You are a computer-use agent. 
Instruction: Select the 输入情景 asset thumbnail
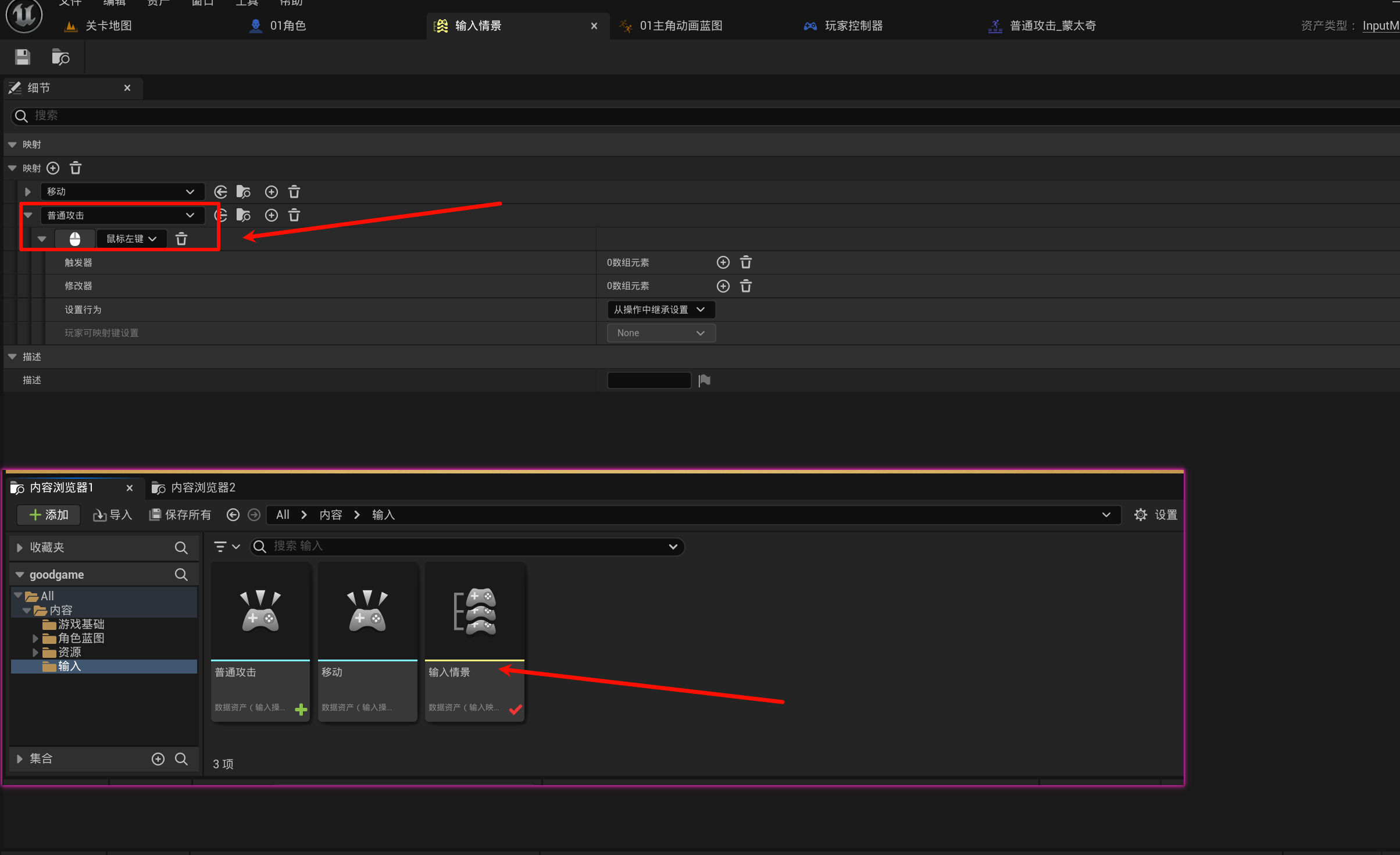474,612
